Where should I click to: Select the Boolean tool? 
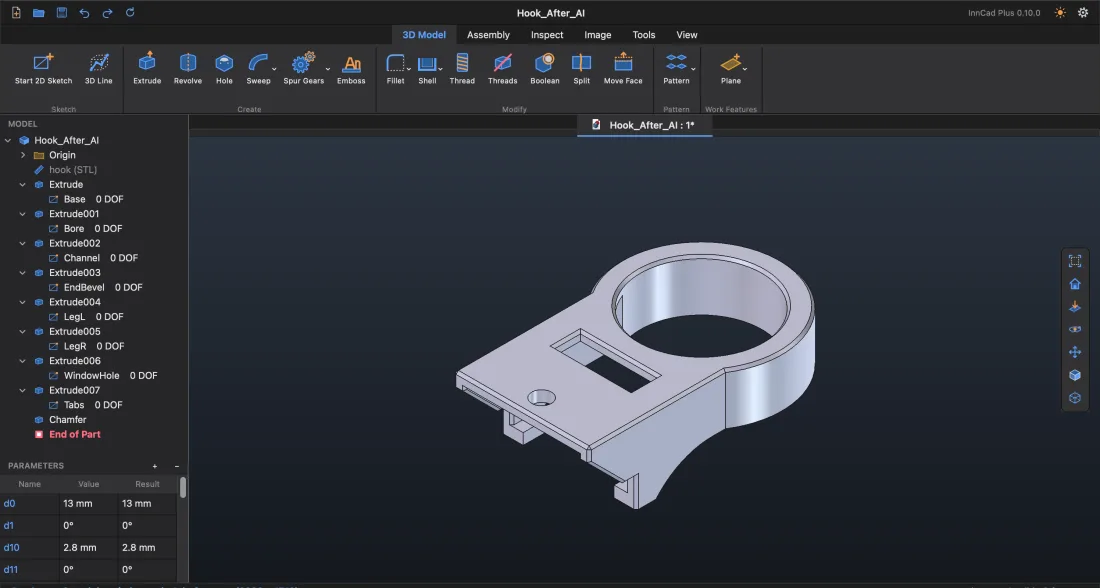click(544, 69)
